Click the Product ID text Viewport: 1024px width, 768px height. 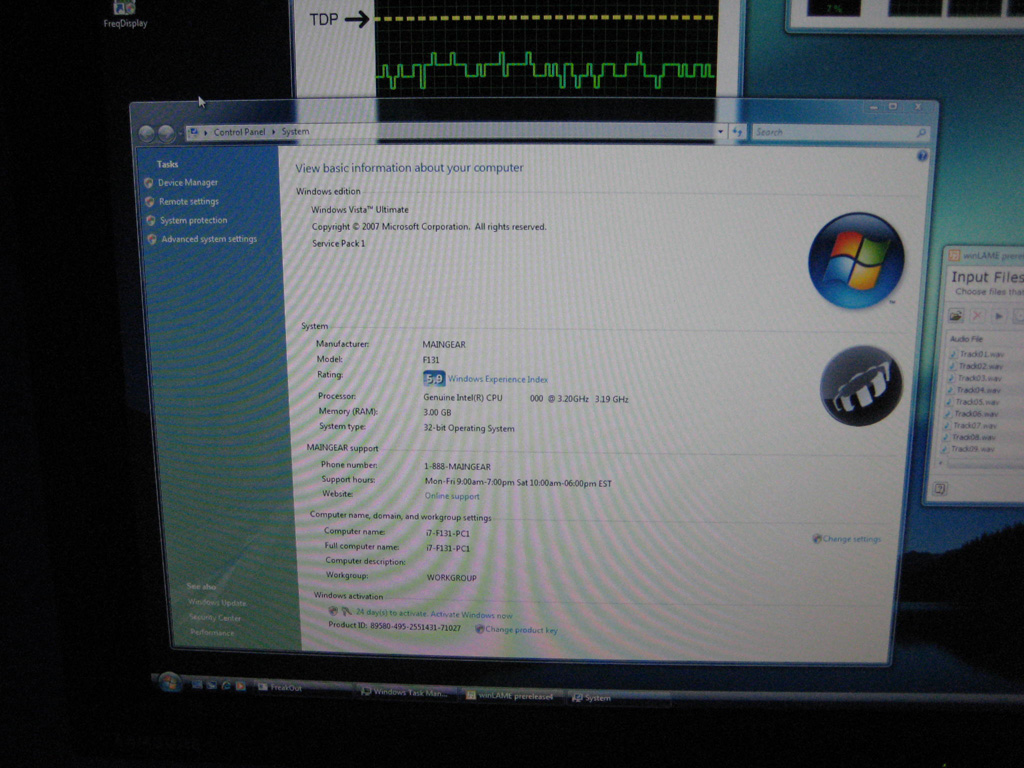point(394,627)
